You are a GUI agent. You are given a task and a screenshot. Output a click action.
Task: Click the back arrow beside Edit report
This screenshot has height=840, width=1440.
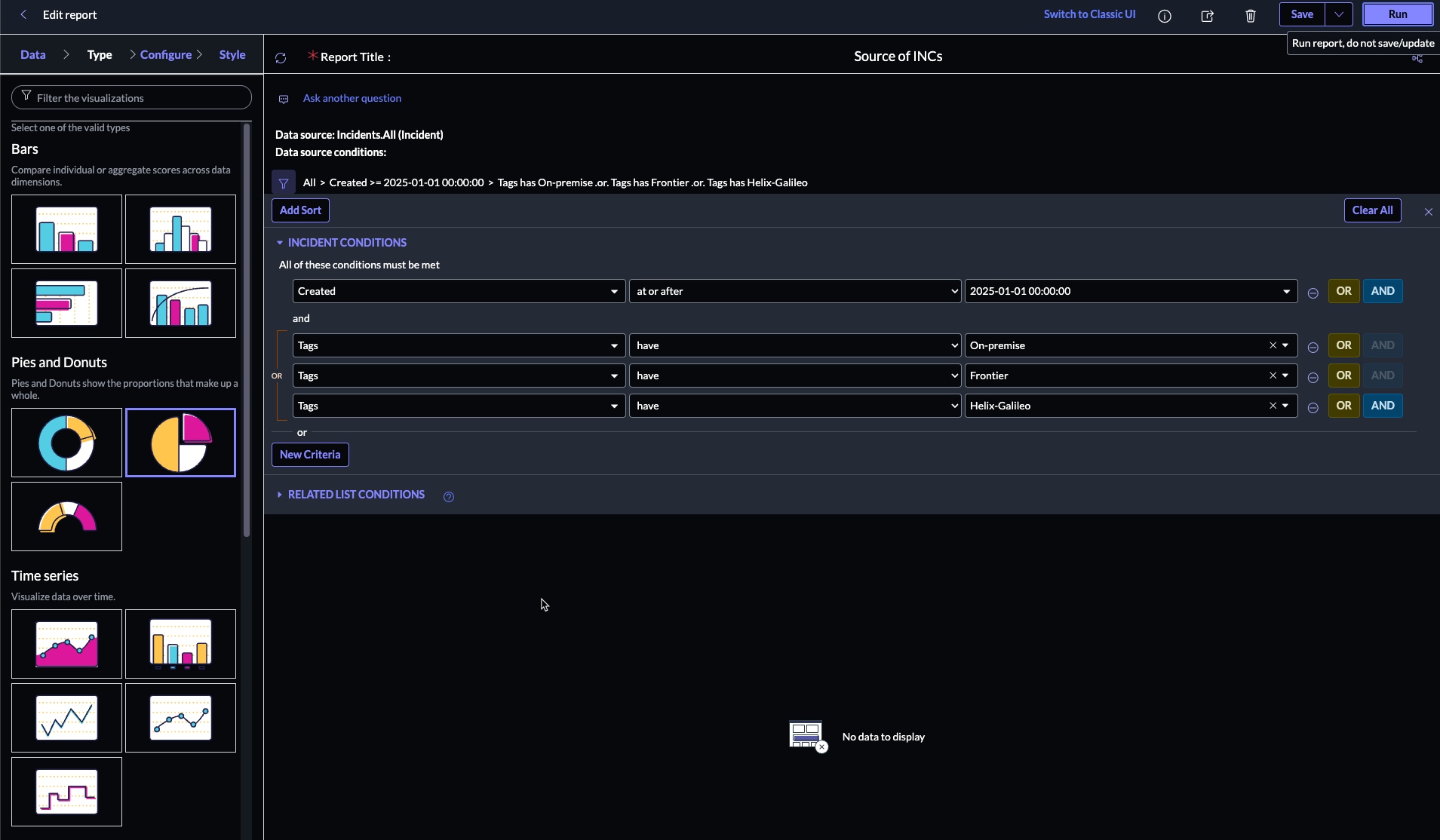click(x=23, y=14)
